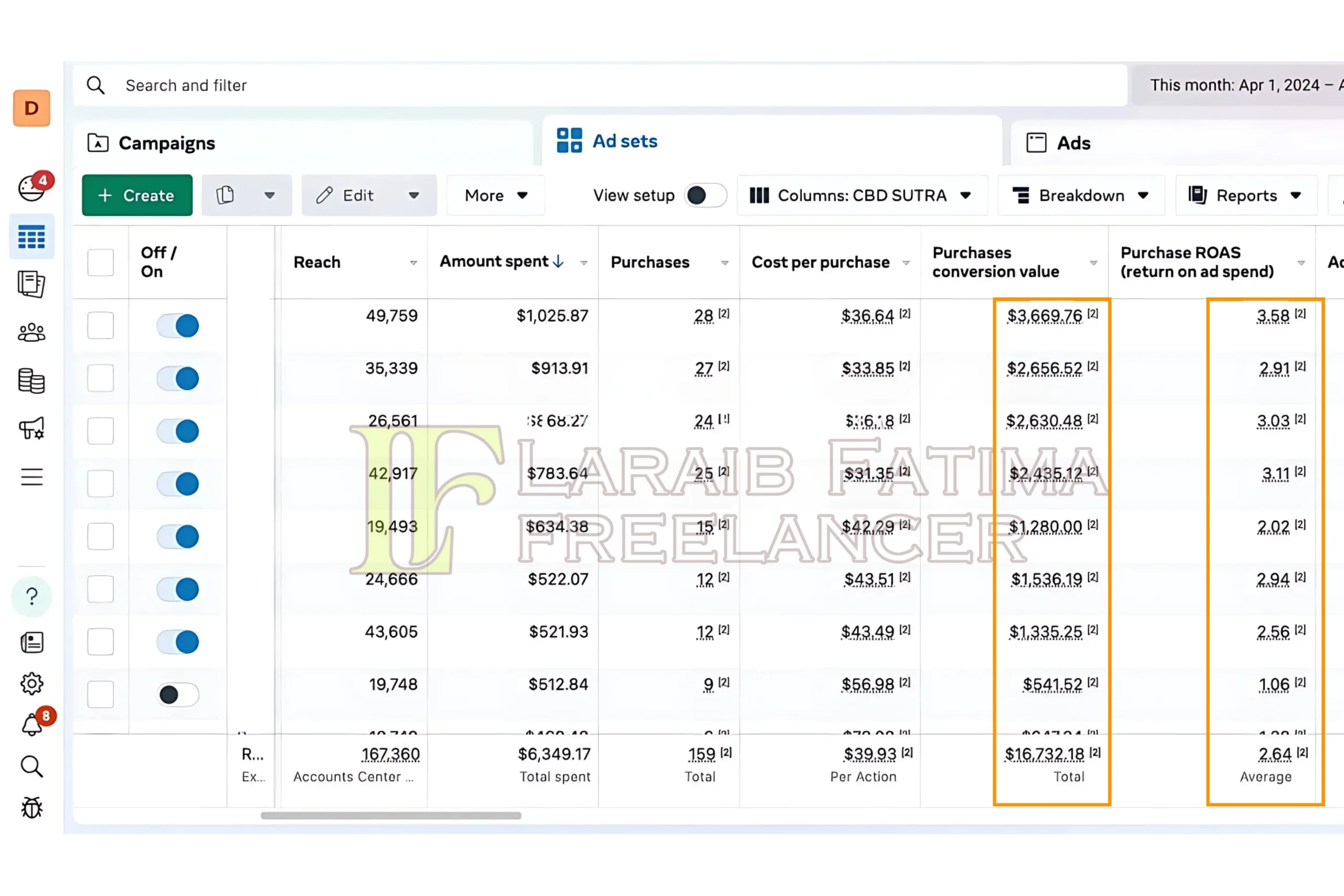Open the bug report icon

pos(31,807)
